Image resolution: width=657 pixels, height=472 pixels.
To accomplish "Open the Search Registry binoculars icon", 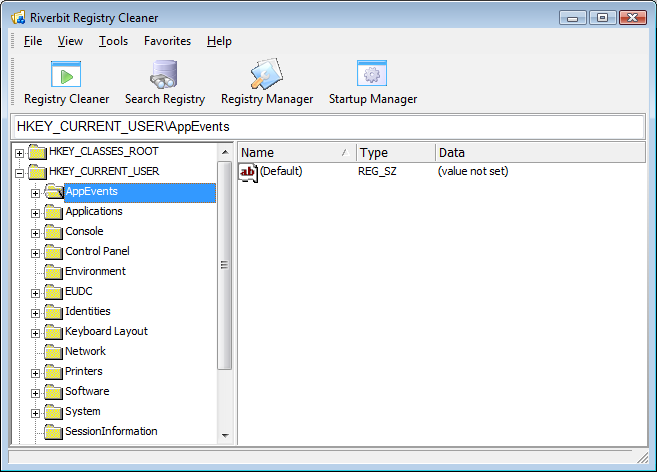I will coord(164,74).
